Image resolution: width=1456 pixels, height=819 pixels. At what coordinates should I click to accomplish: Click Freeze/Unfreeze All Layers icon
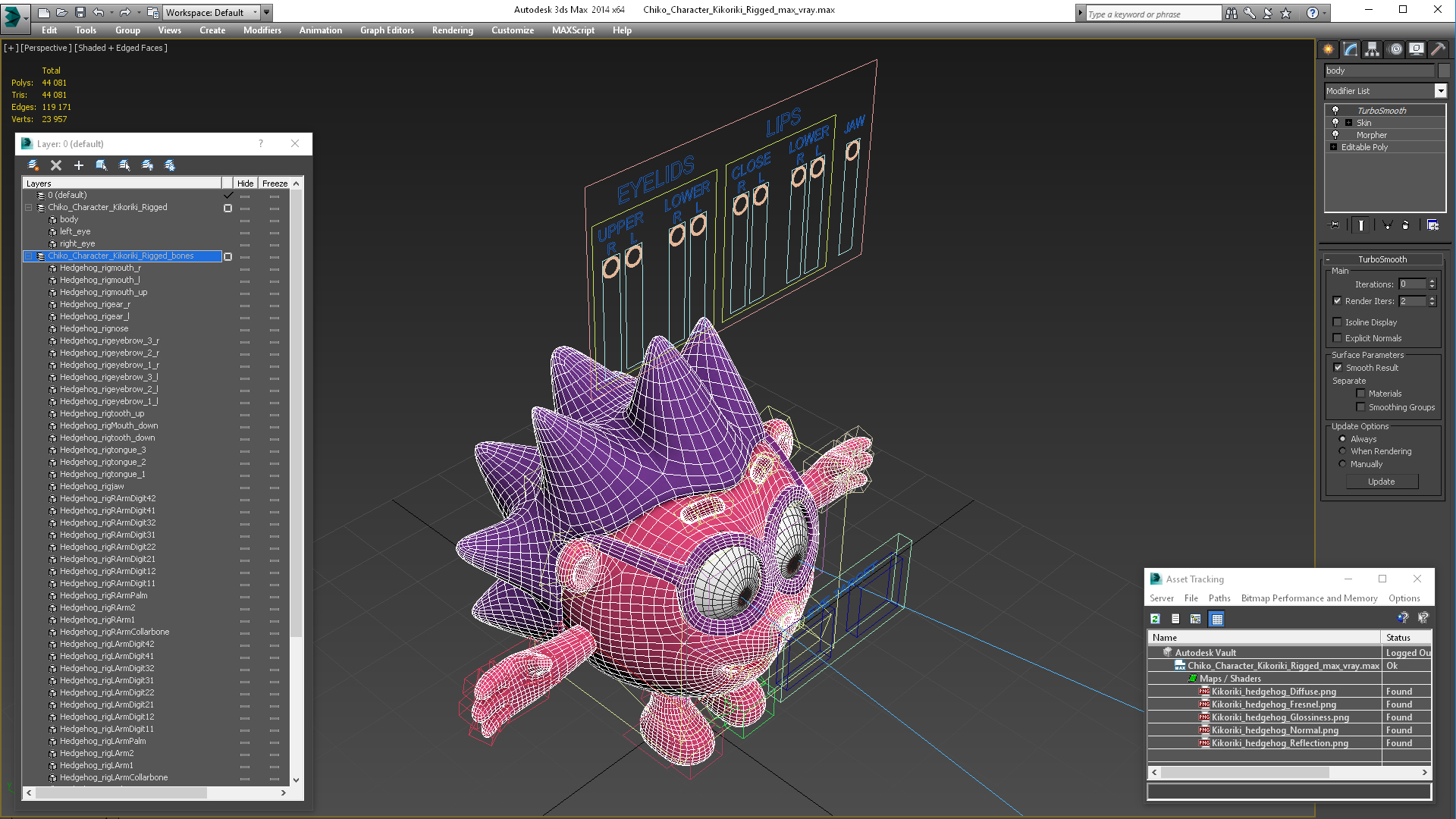170,165
